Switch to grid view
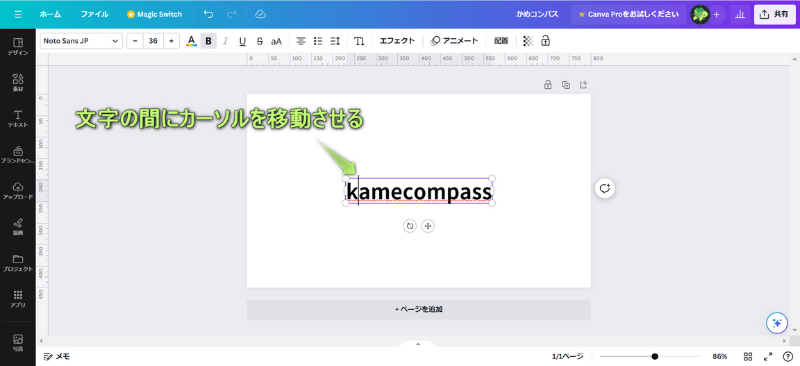 (748, 356)
